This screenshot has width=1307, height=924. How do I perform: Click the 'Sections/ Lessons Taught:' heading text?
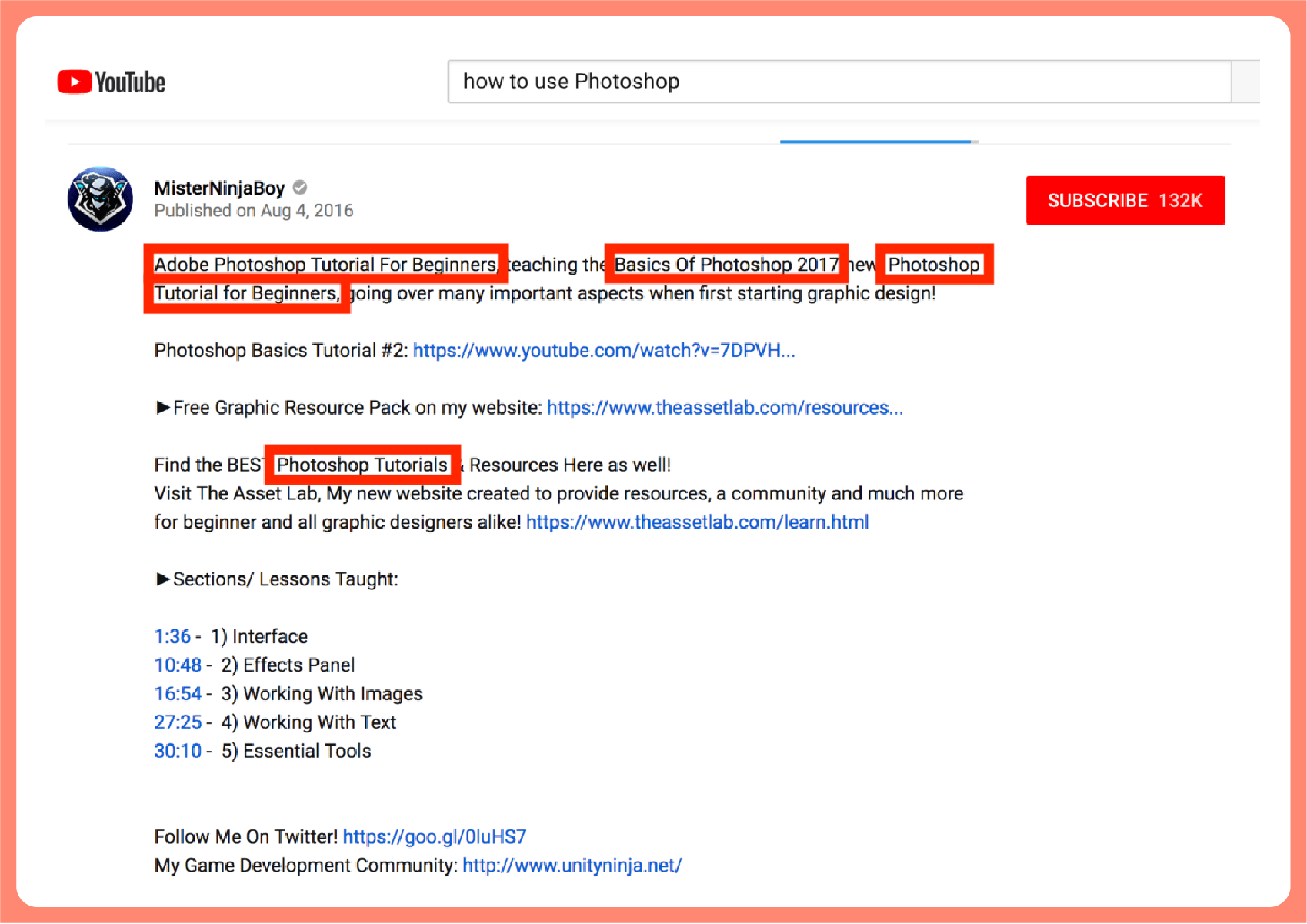(285, 579)
